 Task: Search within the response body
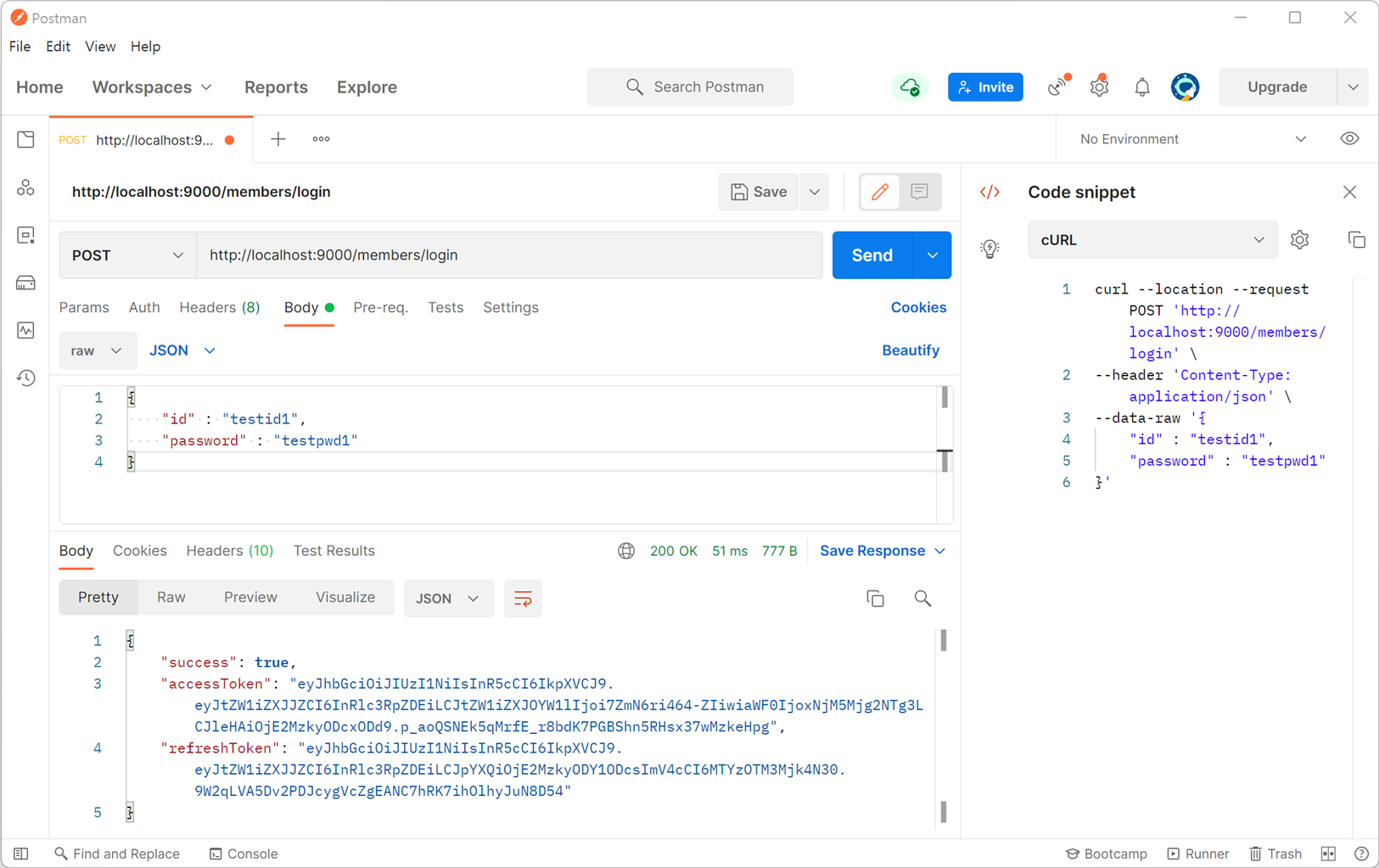tap(922, 598)
